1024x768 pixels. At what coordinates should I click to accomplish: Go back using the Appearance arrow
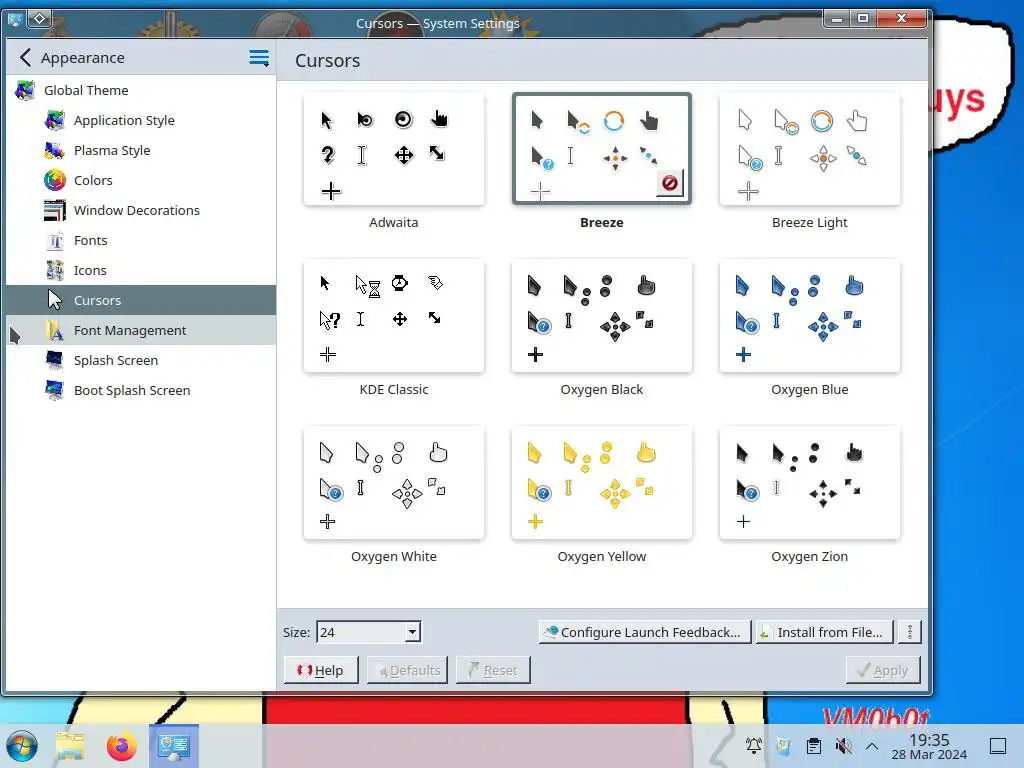tap(25, 57)
